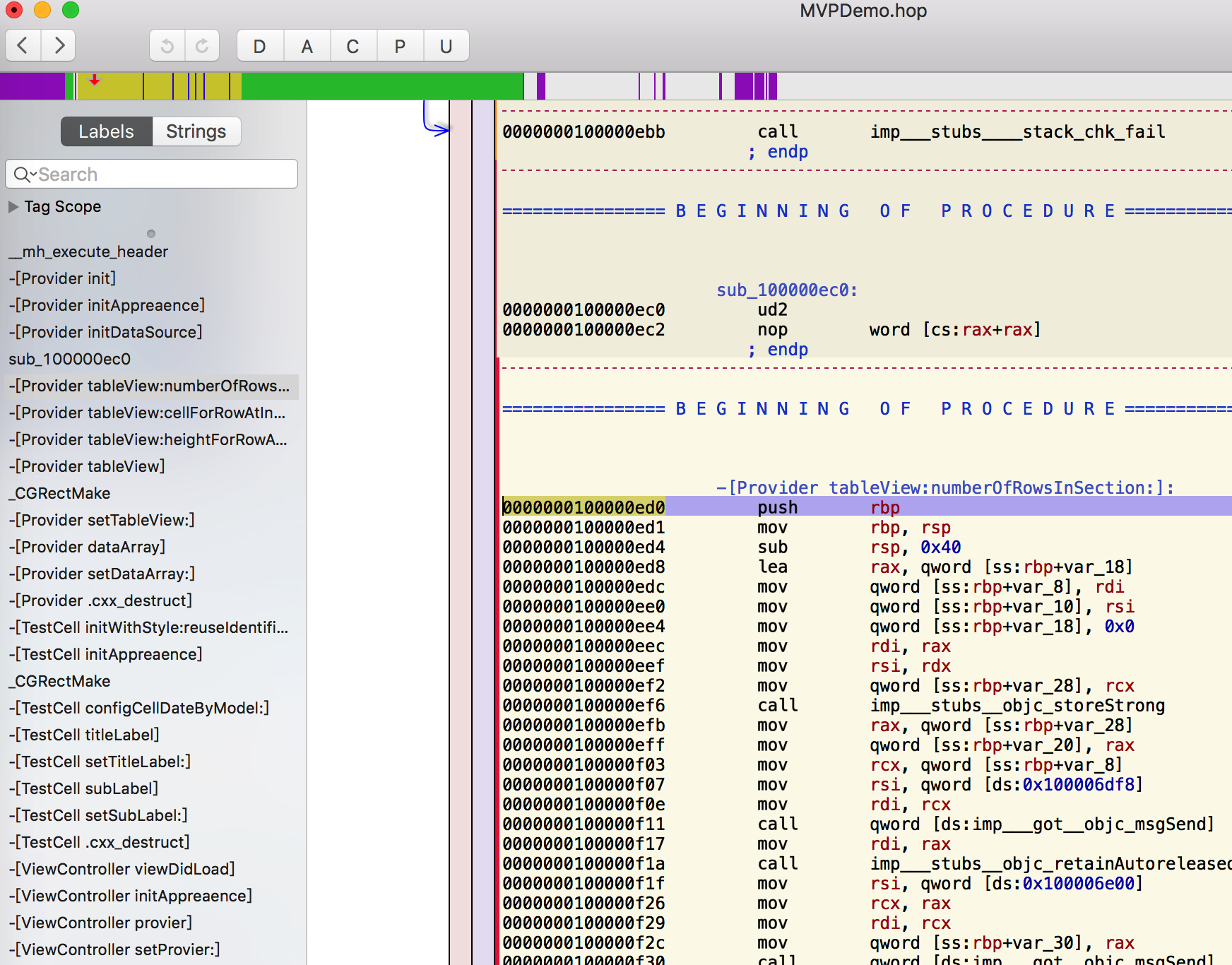Click imp___stubs__objc_retainAutorelease operand
Screen dimensions: 1232x965
point(1051,863)
